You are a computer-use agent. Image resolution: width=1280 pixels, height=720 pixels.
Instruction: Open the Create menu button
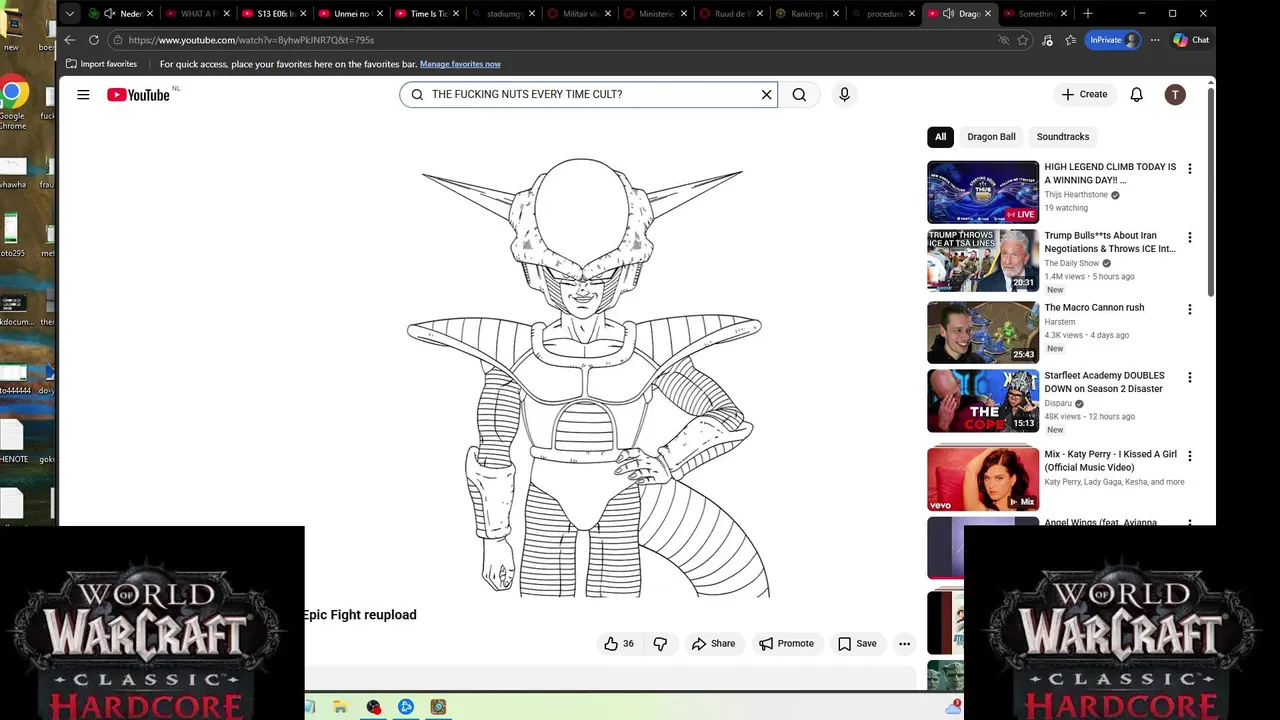click(x=1084, y=95)
